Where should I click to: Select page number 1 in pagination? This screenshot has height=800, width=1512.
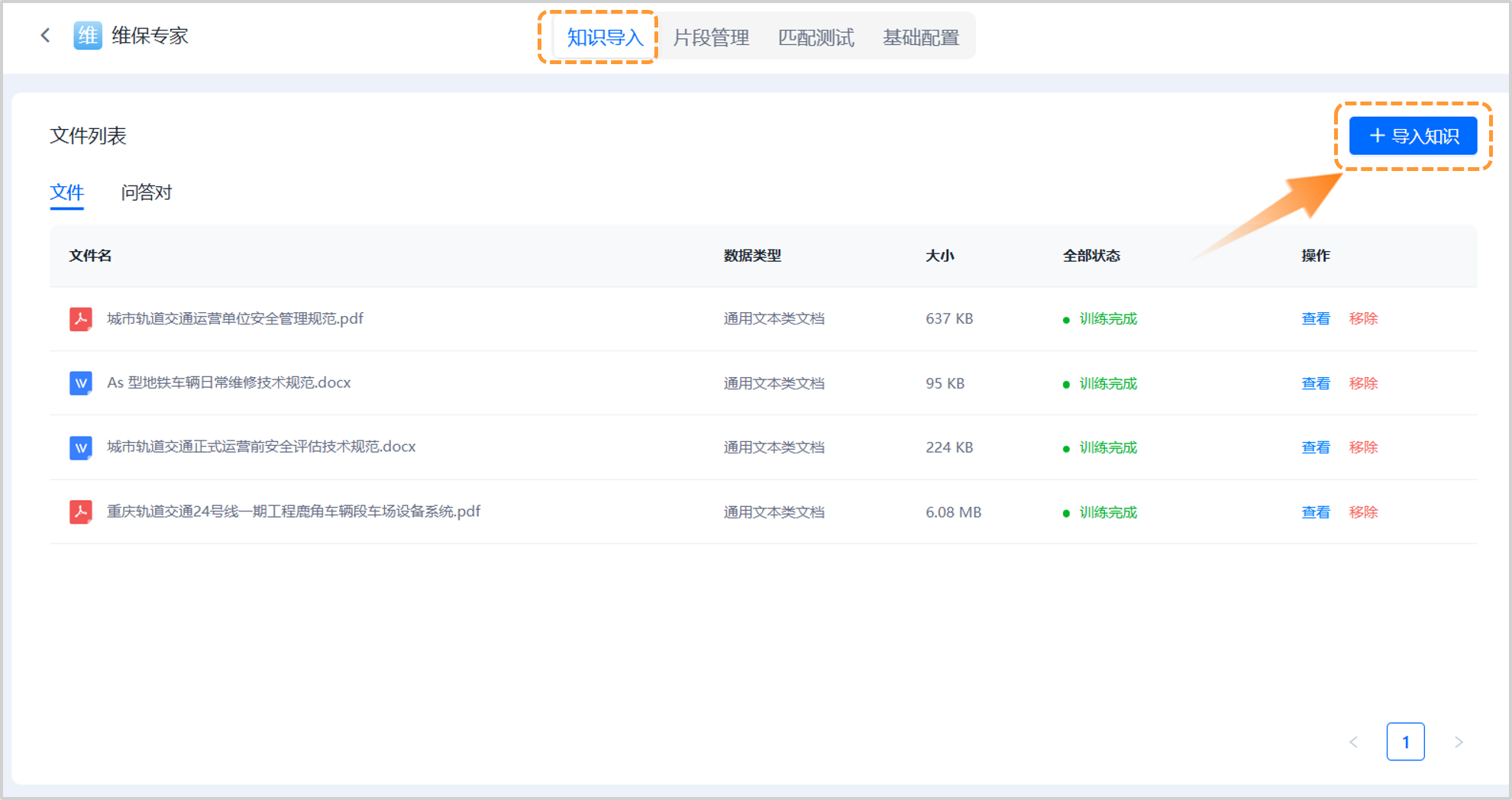[1405, 742]
